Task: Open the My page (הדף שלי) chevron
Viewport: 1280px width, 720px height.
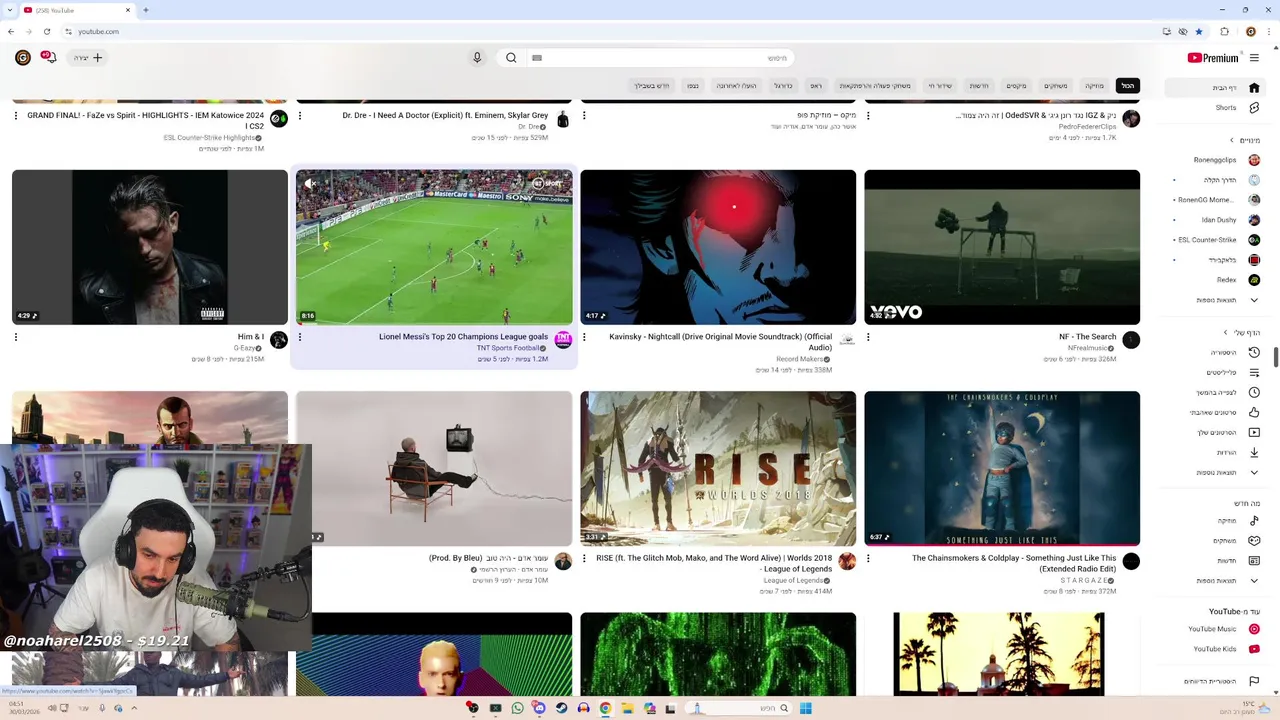Action: 1226,333
